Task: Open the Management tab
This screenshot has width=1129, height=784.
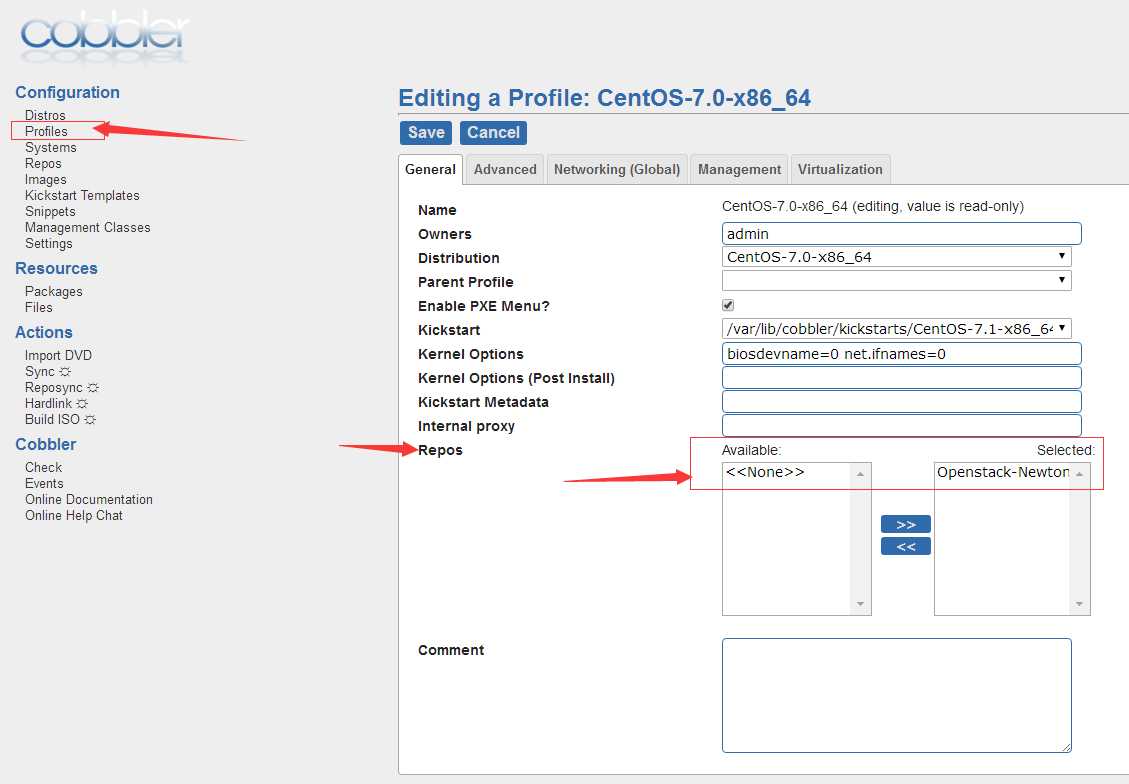Action: 739,169
